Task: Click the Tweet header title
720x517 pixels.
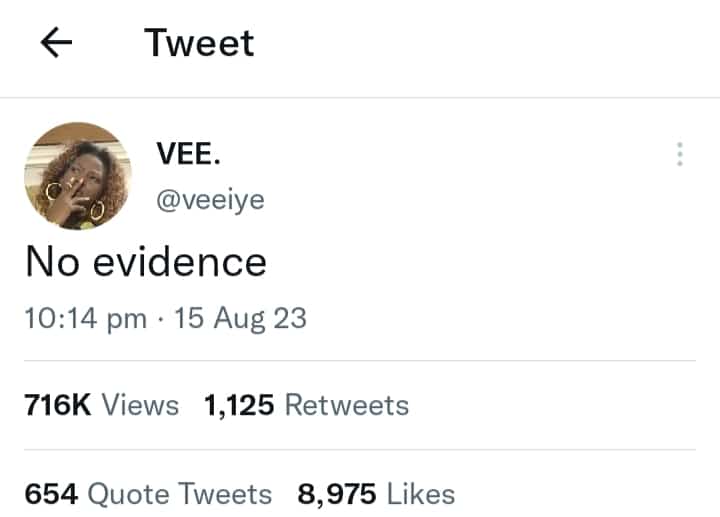Action: point(199,43)
